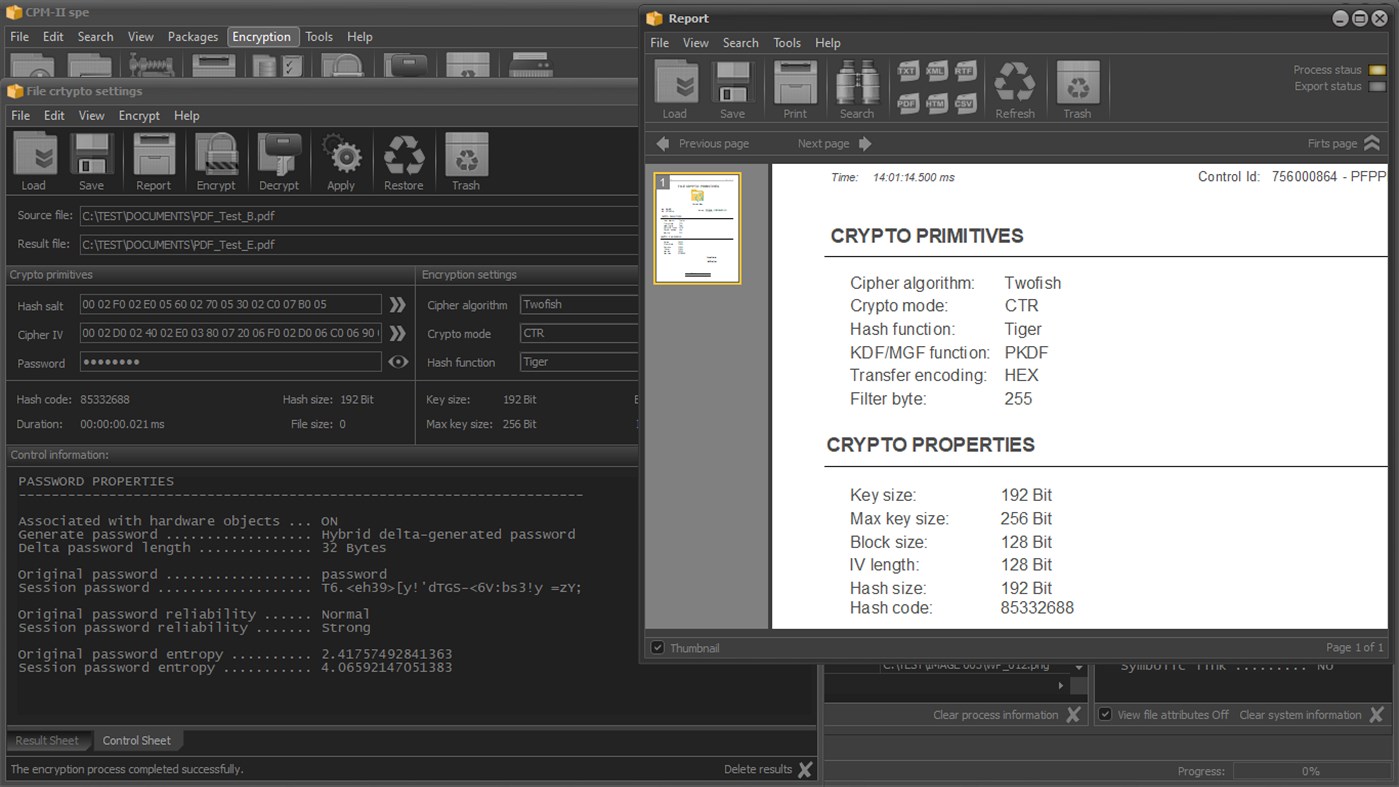This screenshot has height=787, width=1399.
Task: Toggle password visibility eye icon
Action: [398, 362]
